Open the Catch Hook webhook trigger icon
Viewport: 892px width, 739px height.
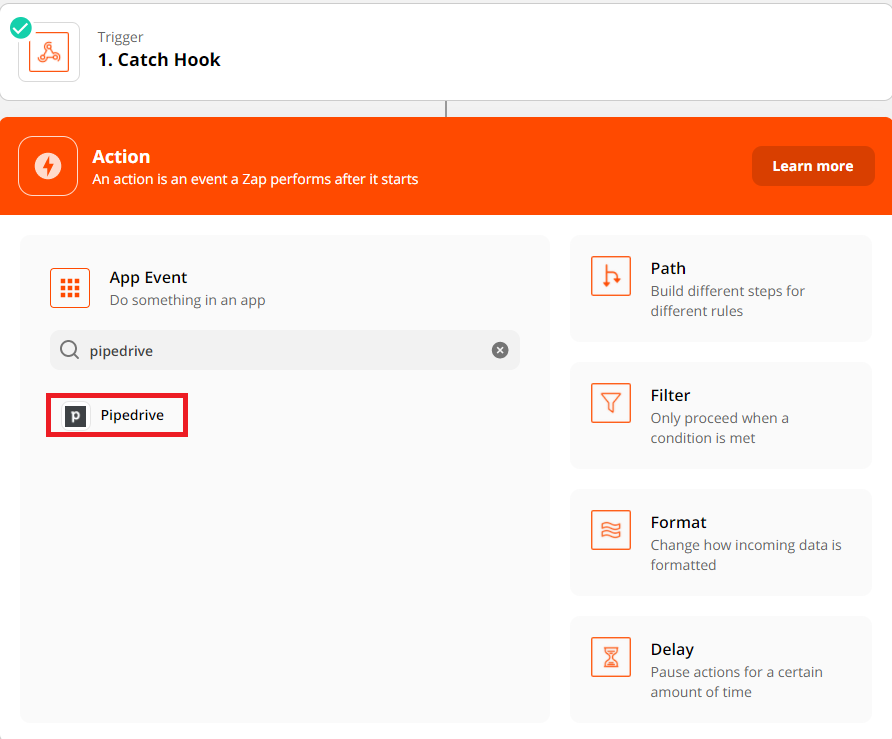[x=49, y=52]
